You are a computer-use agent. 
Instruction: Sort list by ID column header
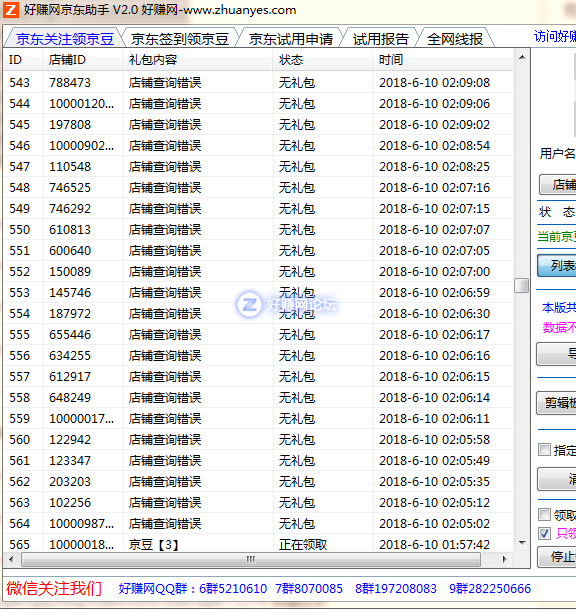tap(23, 60)
